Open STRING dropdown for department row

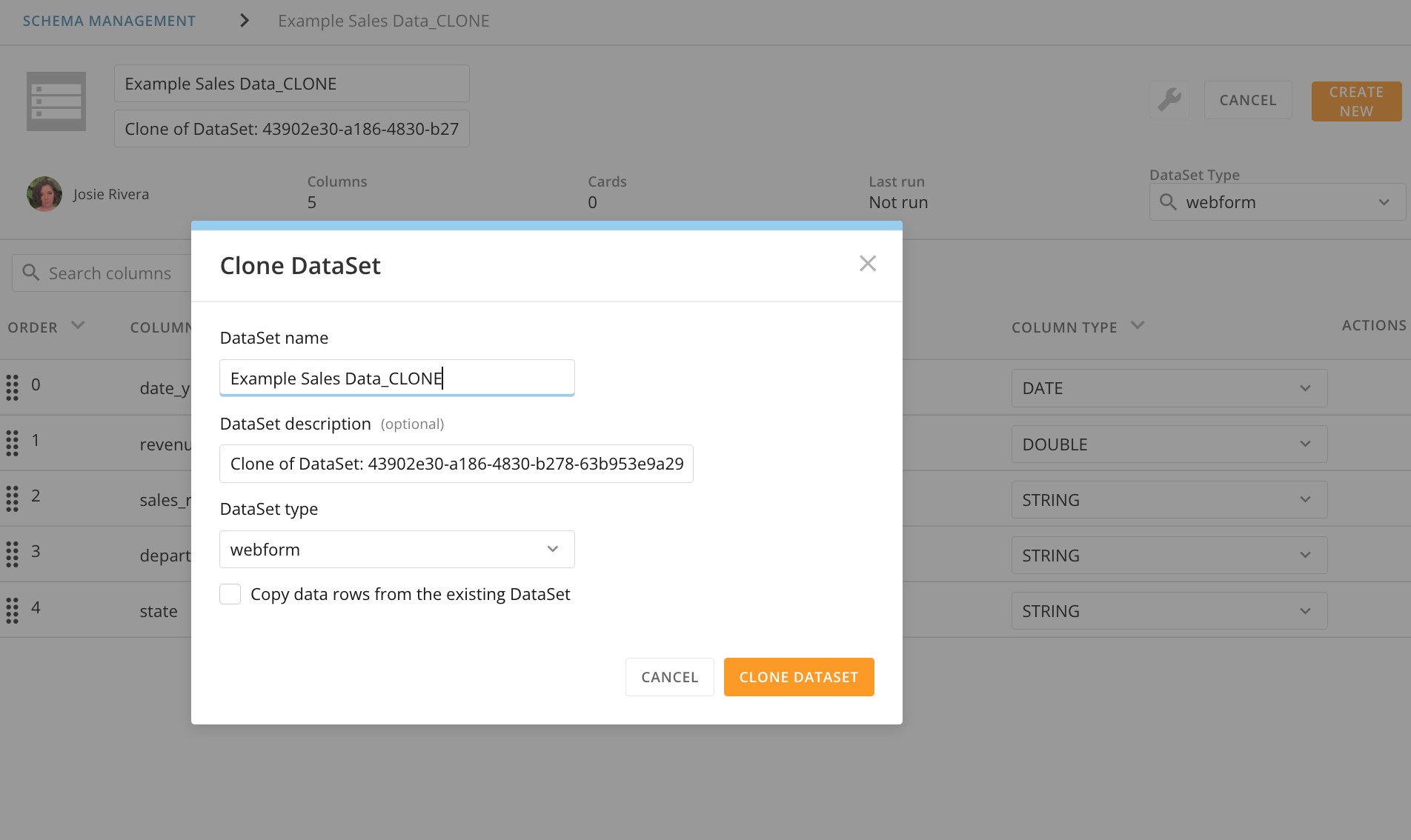coord(1169,556)
